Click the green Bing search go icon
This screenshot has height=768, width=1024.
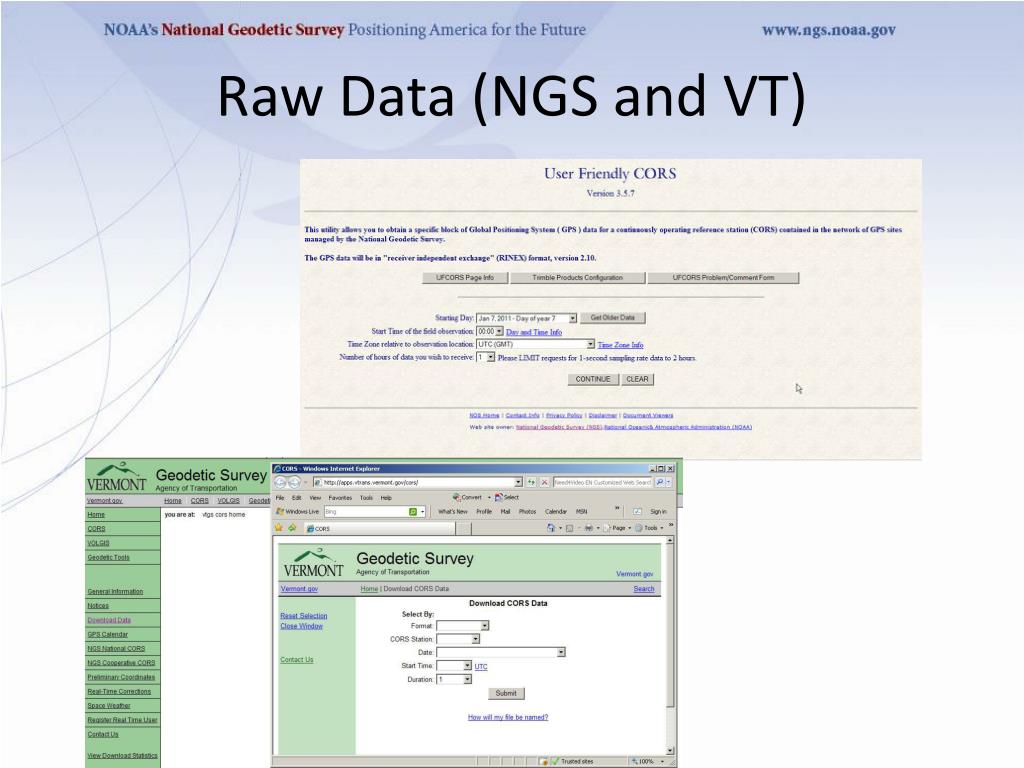(413, 511)
